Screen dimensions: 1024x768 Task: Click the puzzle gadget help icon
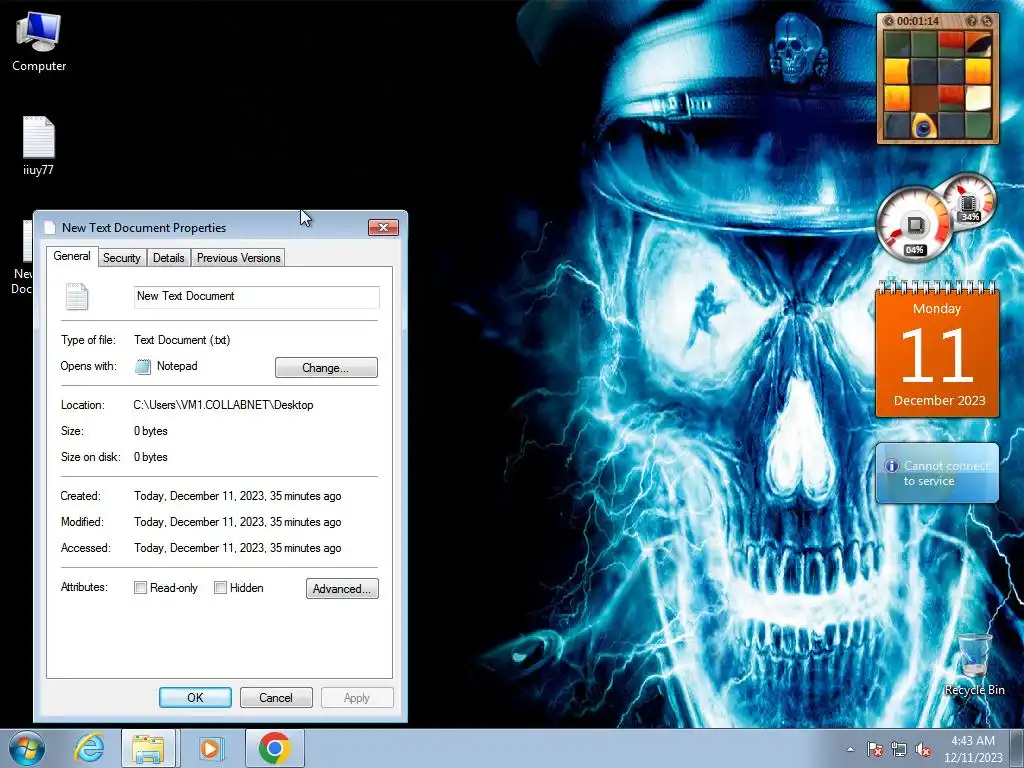(x=971, y=22)
